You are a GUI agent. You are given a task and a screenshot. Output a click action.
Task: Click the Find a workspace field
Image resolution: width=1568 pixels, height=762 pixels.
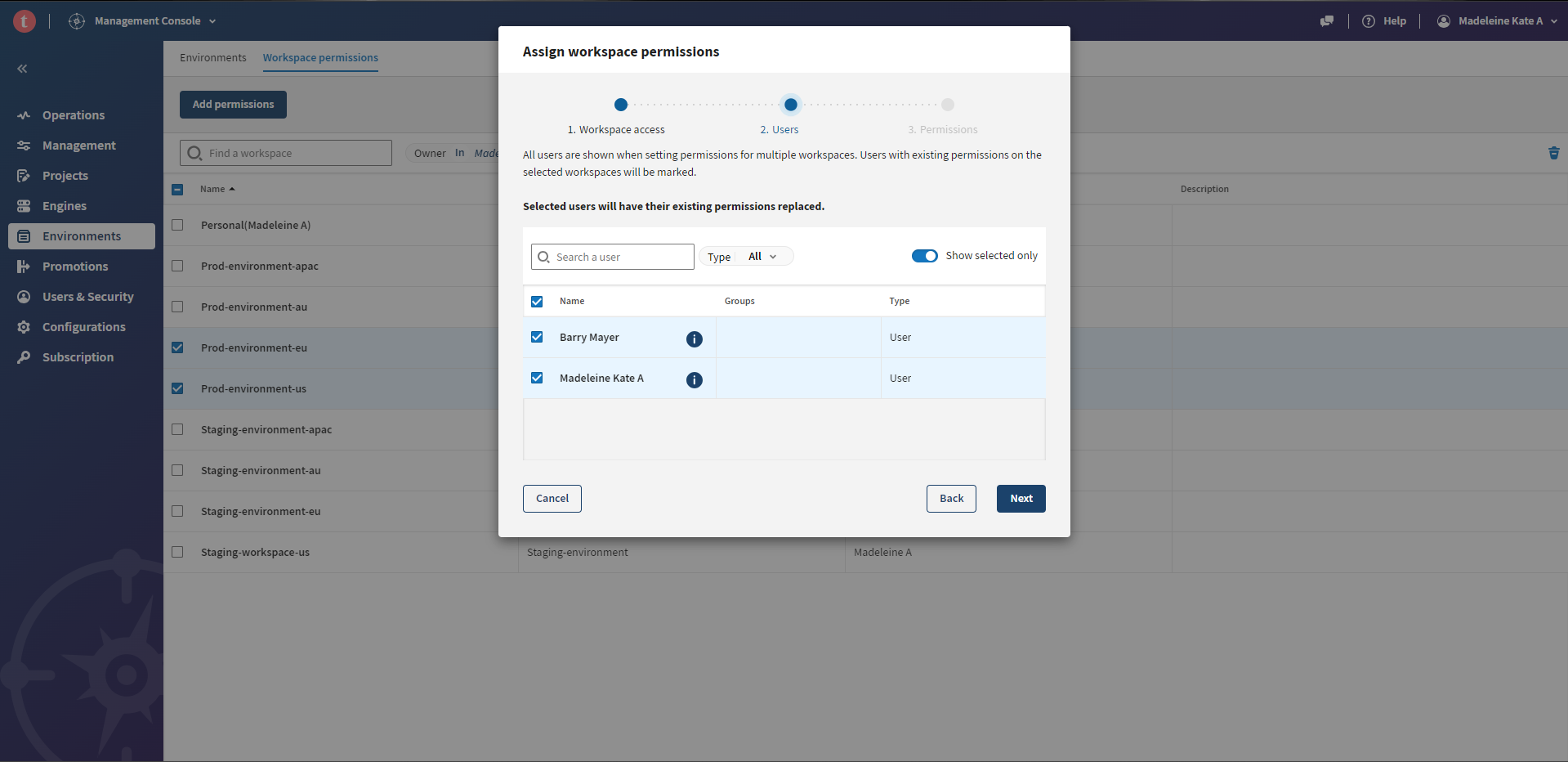point(286,153)
